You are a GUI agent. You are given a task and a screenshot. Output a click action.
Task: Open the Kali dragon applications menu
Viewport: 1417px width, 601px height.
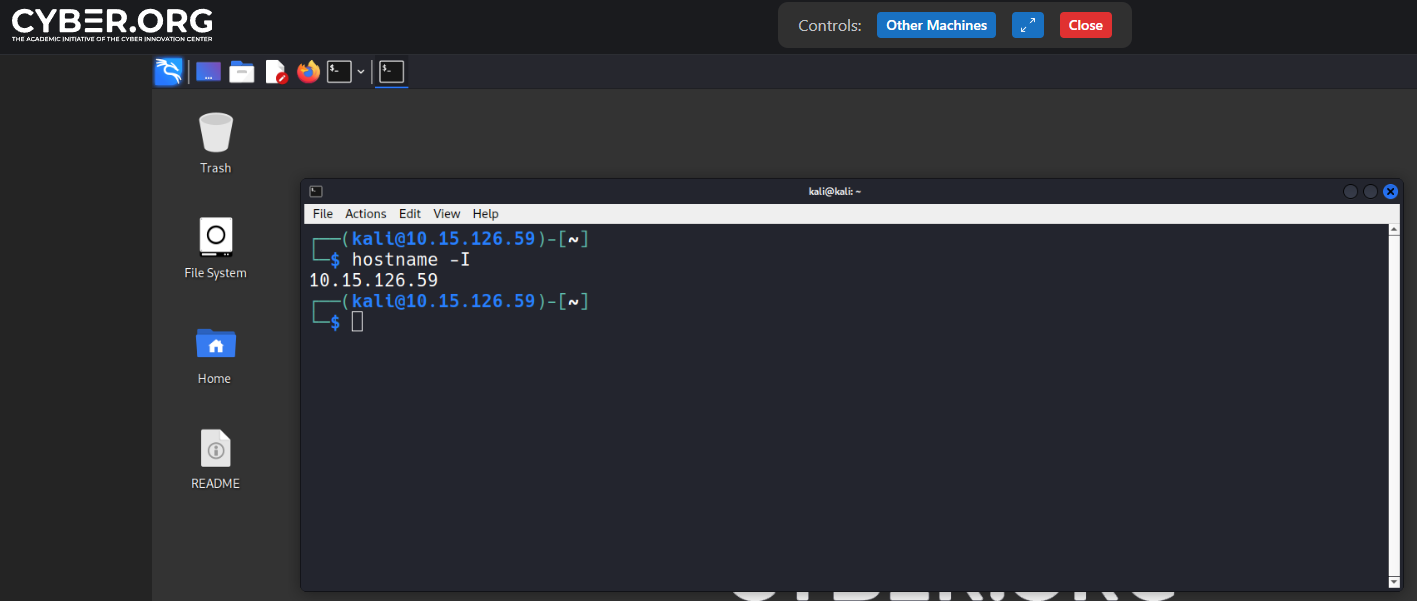(168, 72)
